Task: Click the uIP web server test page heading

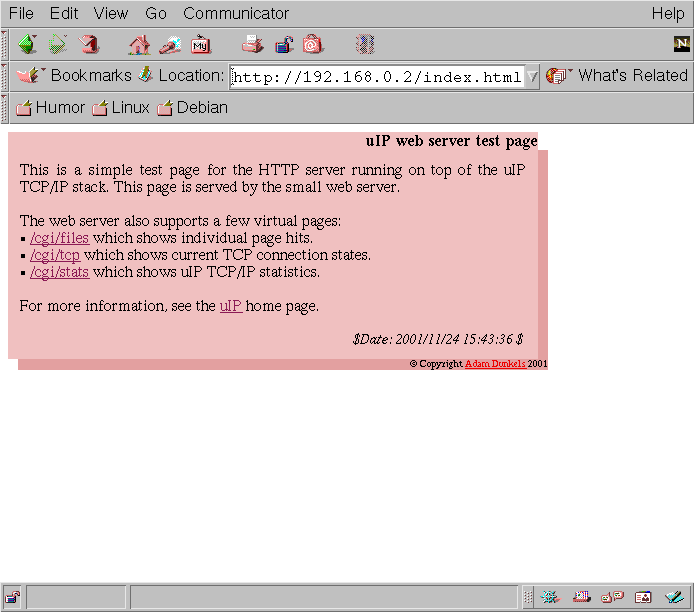Action: 451,141
